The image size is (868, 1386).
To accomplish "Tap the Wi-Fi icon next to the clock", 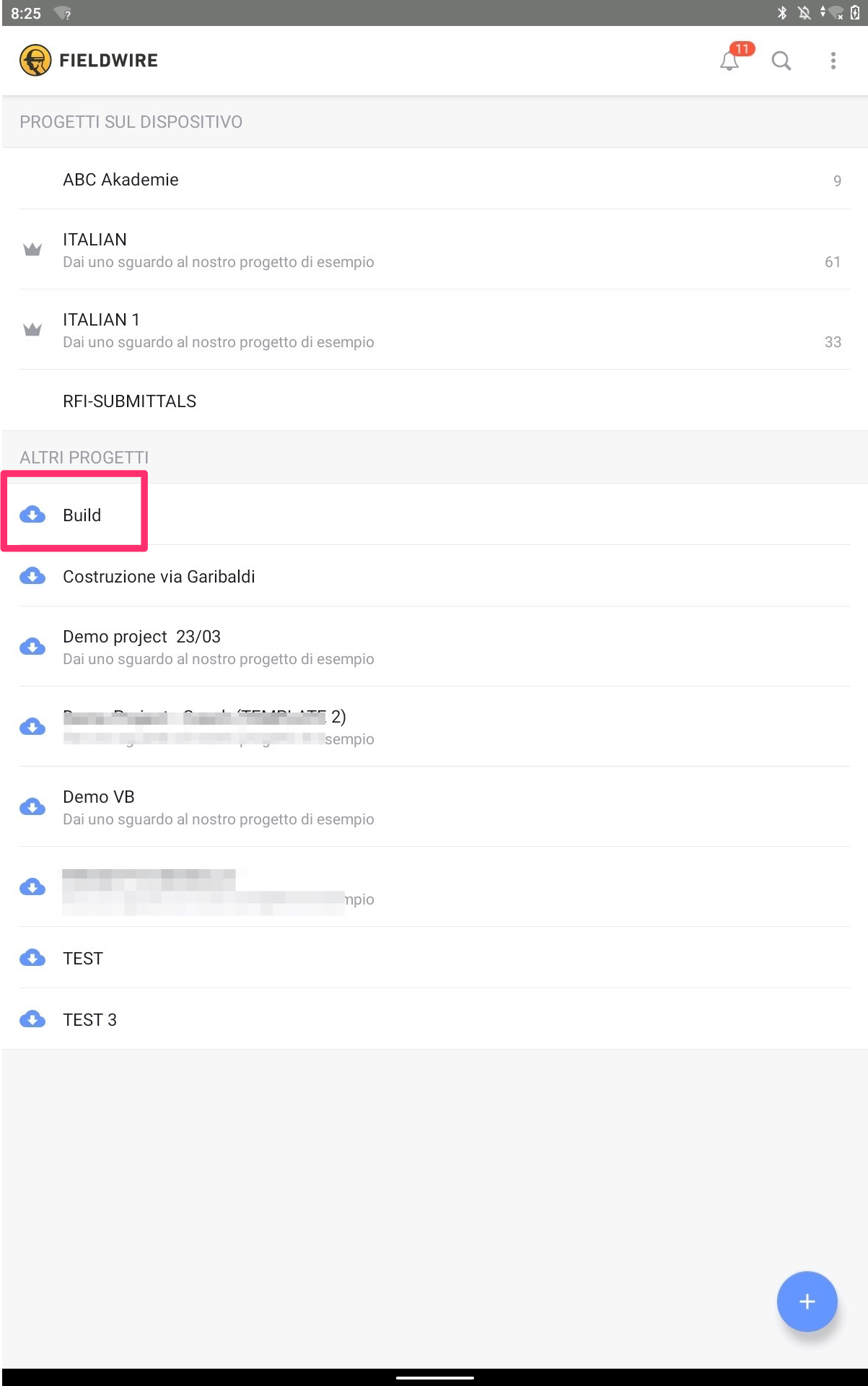I will (x=63, y=13).
